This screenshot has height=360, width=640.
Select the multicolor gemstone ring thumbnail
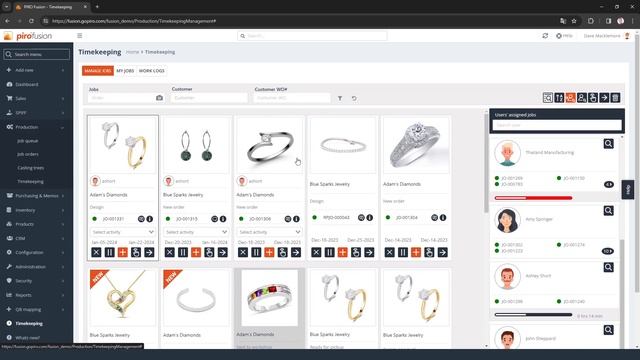pos(269,298)
